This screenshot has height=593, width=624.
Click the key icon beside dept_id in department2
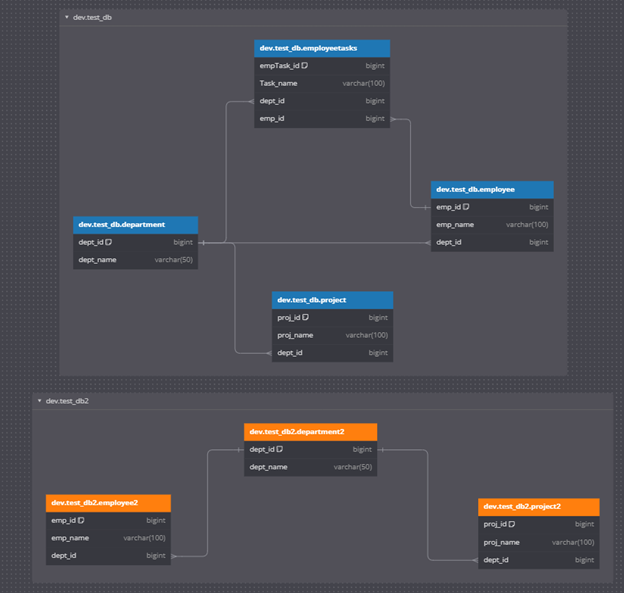pyautogui.click(x=280, y=449)
